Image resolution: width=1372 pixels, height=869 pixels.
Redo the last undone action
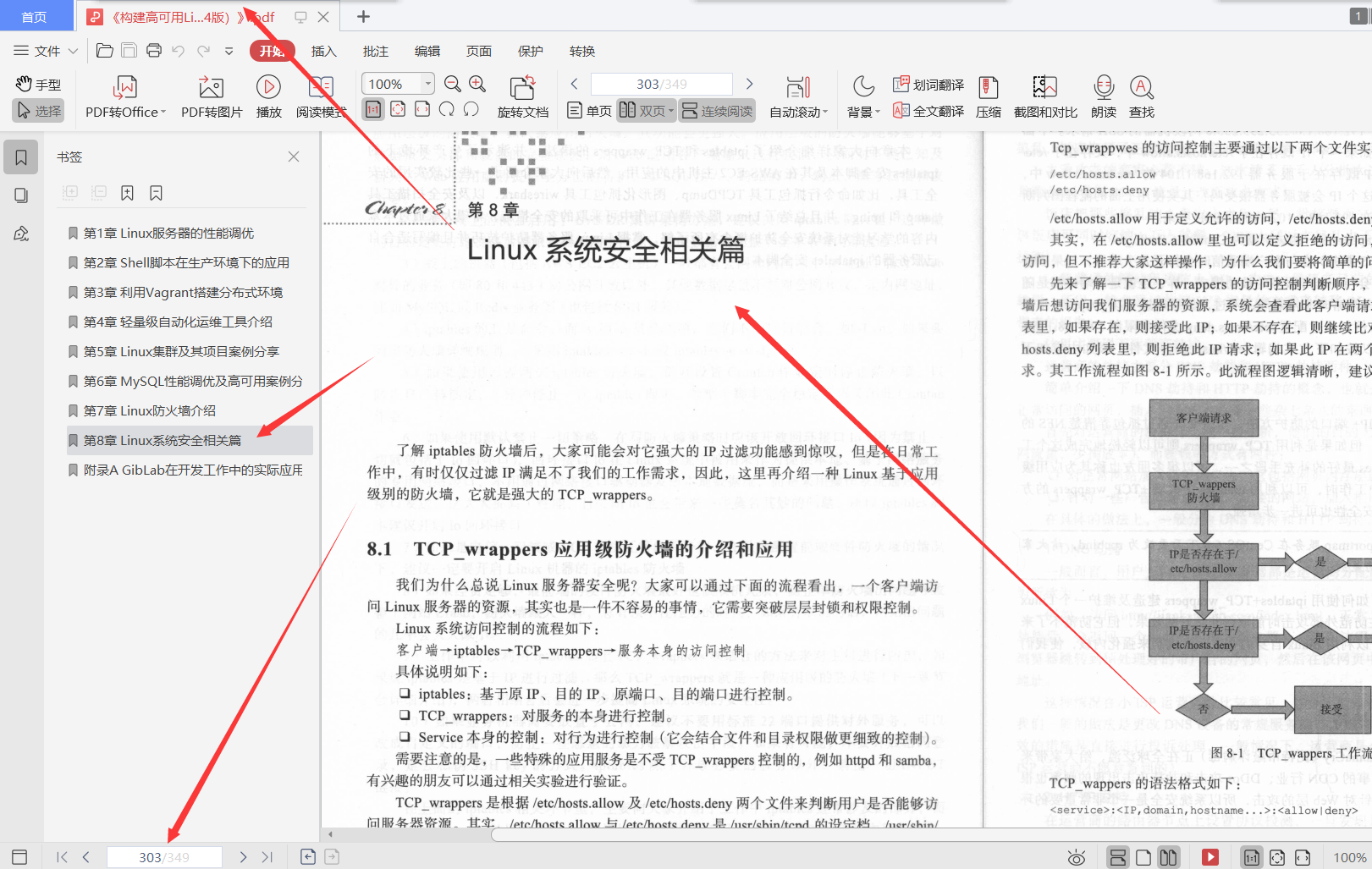pos(203,51)
